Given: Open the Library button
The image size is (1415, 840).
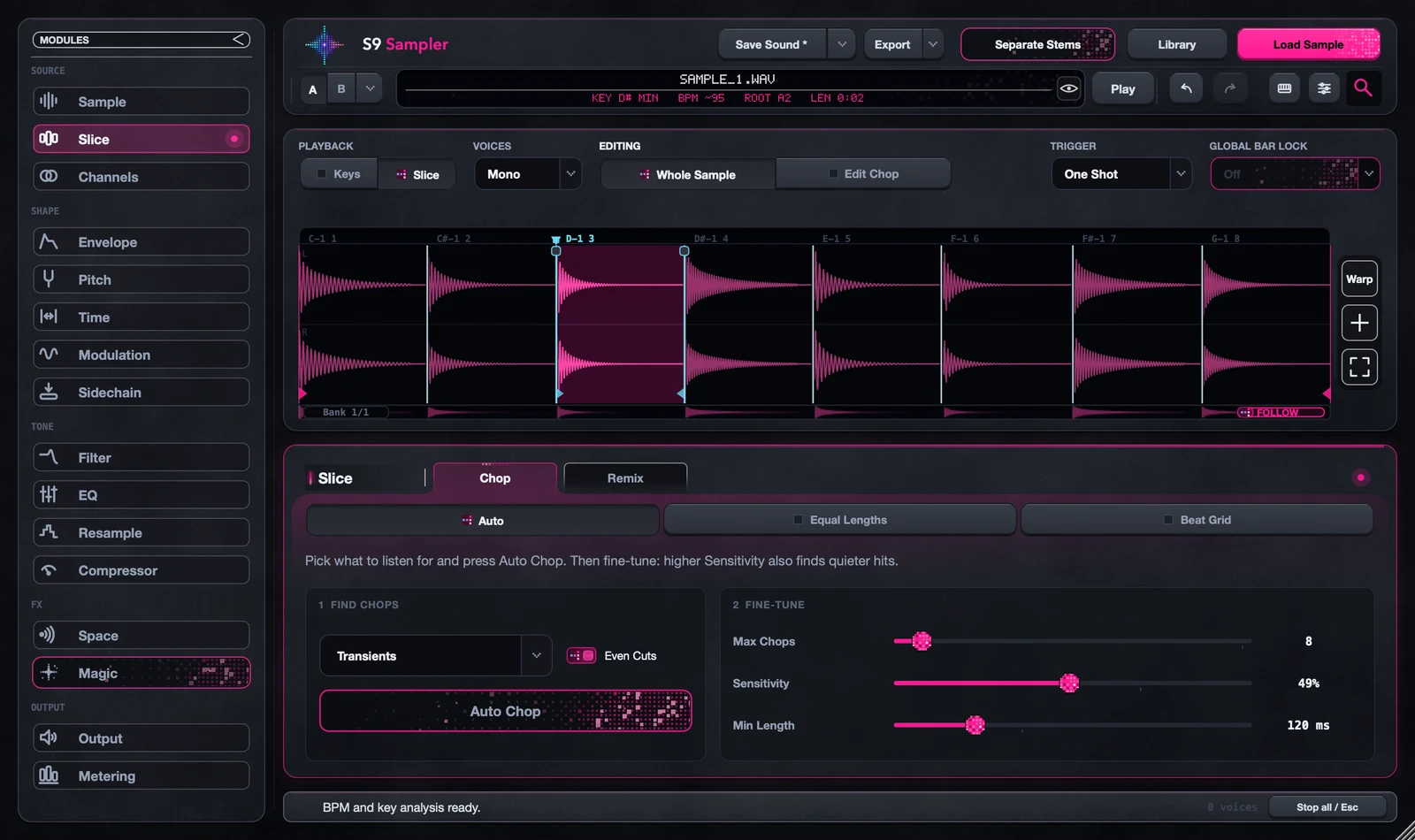Looking at the screenshot, I should tap(1176, 44).
